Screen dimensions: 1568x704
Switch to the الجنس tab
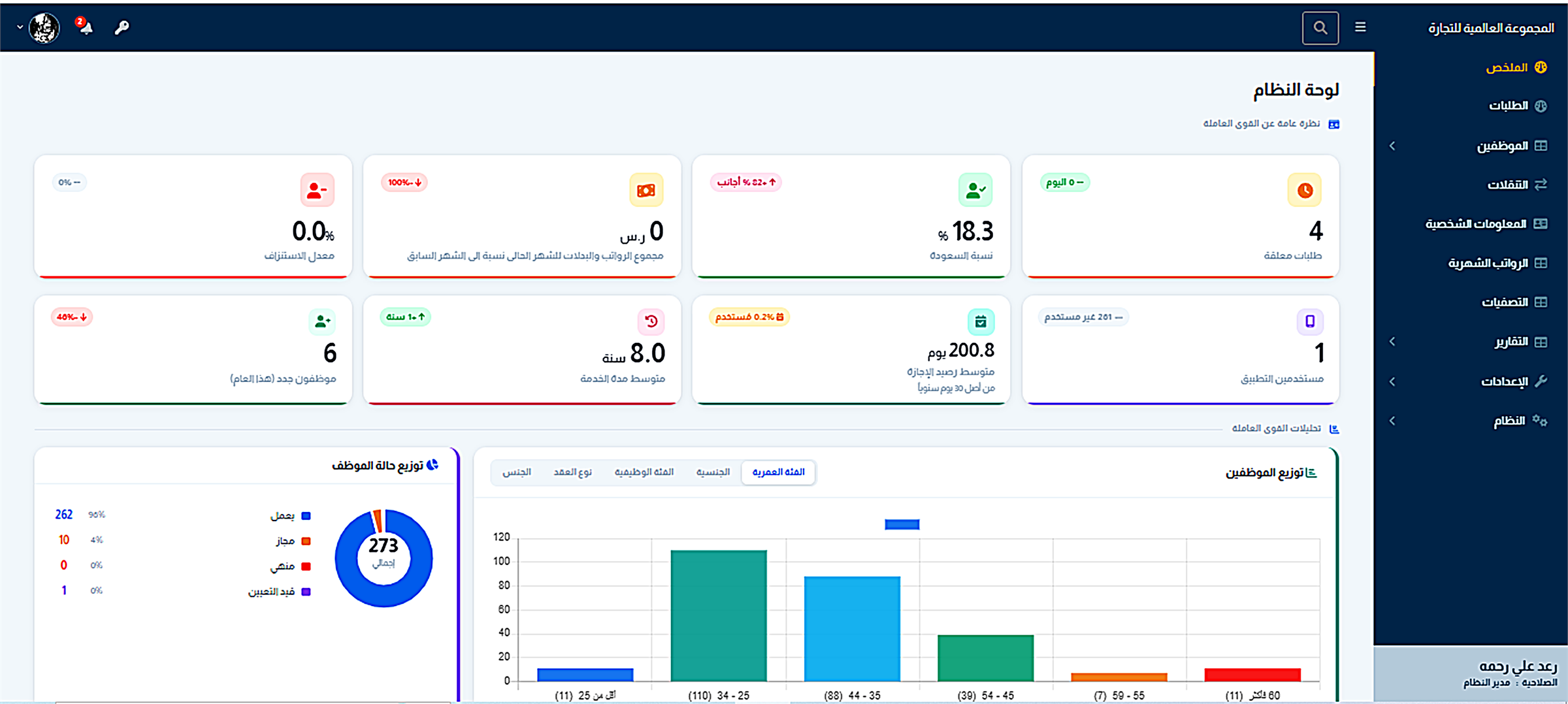tap(516, 472)
